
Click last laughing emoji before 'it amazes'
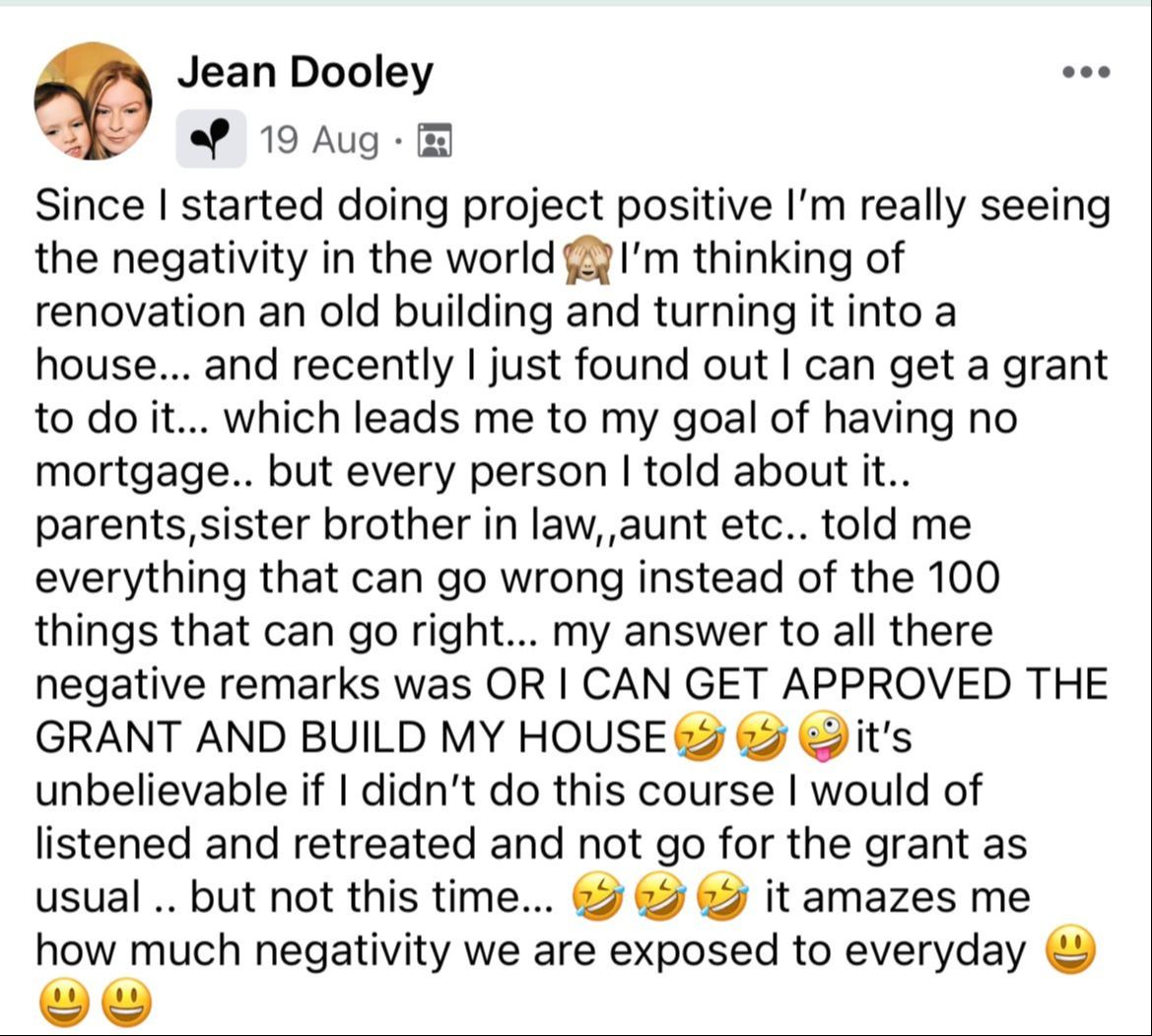722,896
